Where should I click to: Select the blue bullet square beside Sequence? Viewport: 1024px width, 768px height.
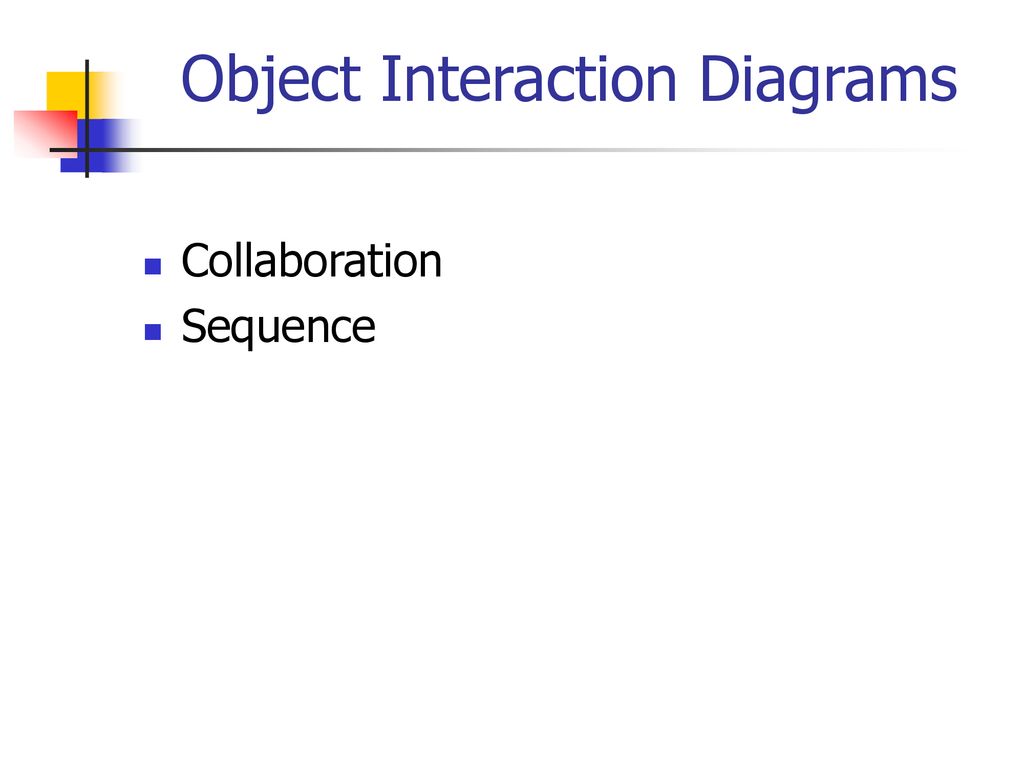point(153,332)
